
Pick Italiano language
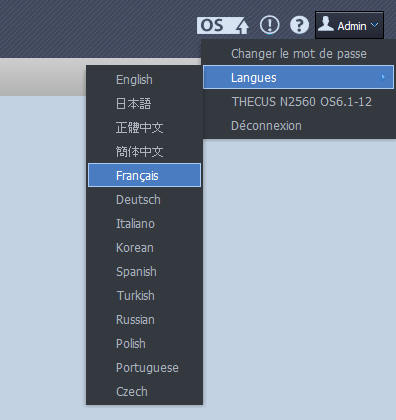(144, 224)
